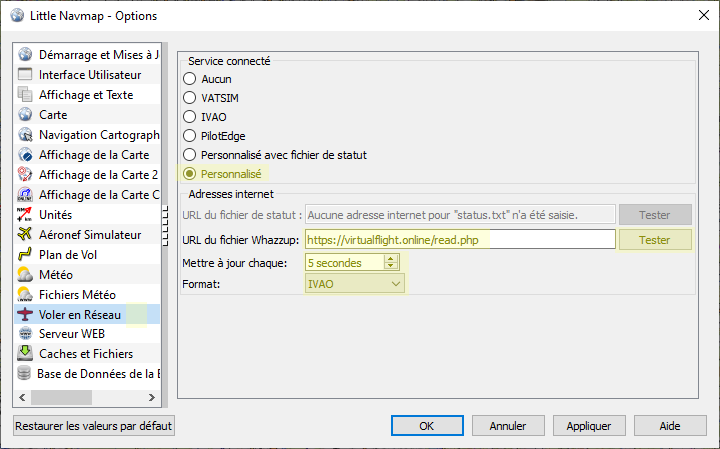
Task: Click Restaurer les valeurs par défaut
Action: pos(94,426)
